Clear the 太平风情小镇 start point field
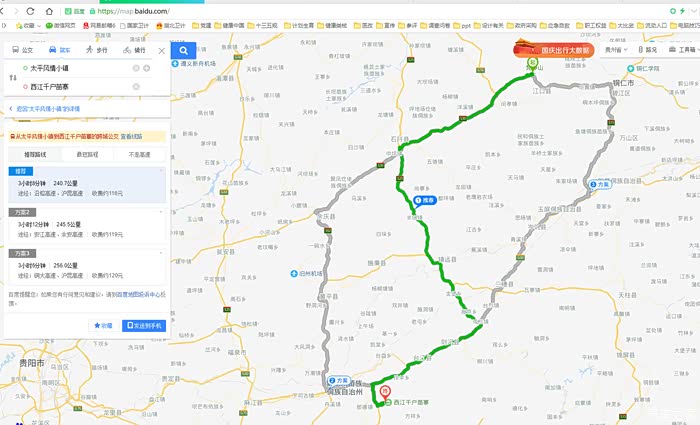 (x=136, y=68)
